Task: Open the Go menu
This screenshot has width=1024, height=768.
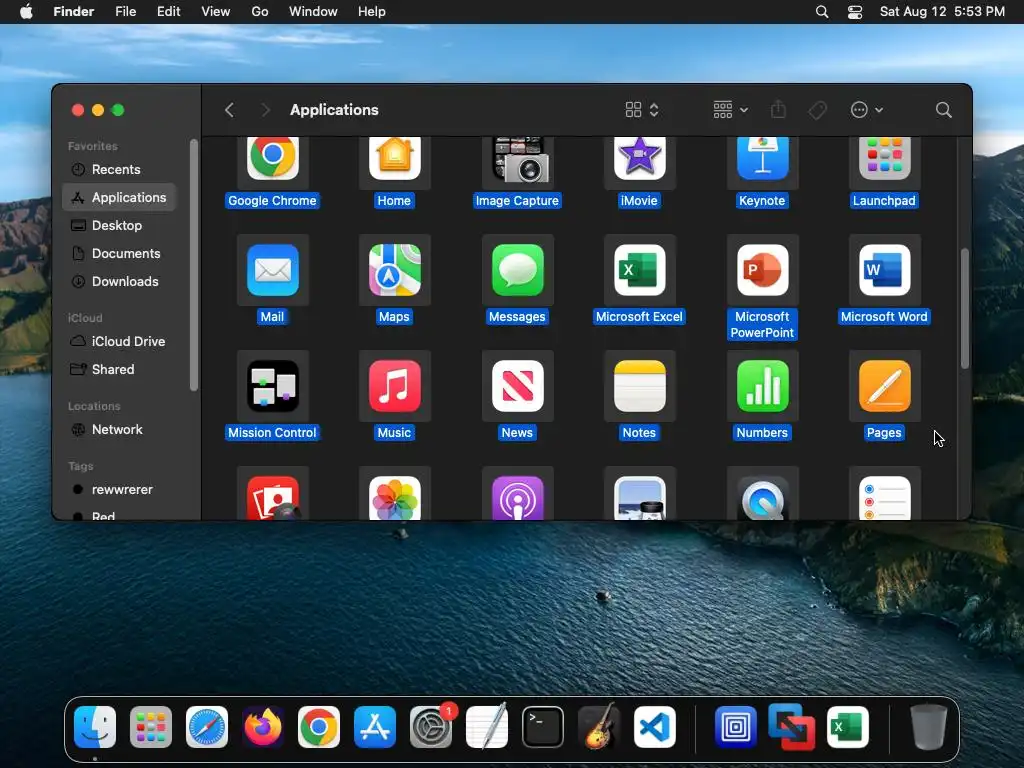Action: (260, 12)
